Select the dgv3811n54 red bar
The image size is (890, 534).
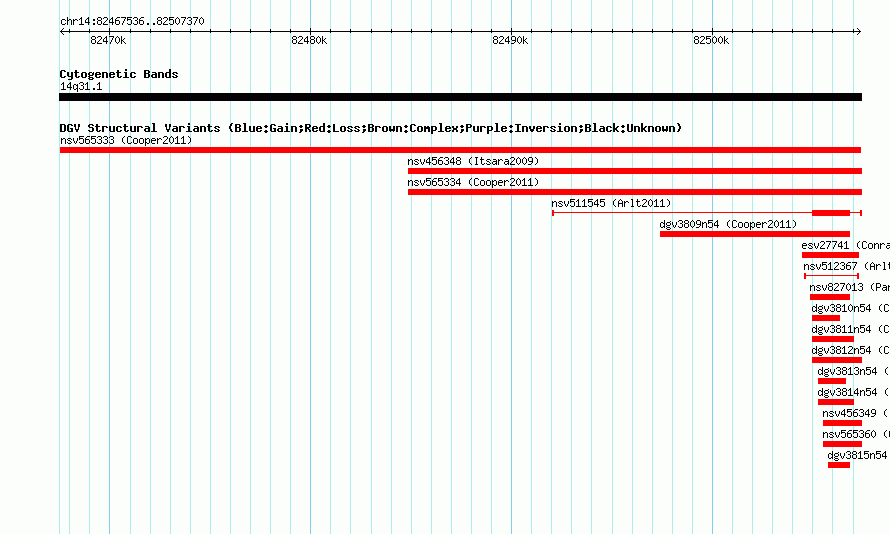coord(833,339)
